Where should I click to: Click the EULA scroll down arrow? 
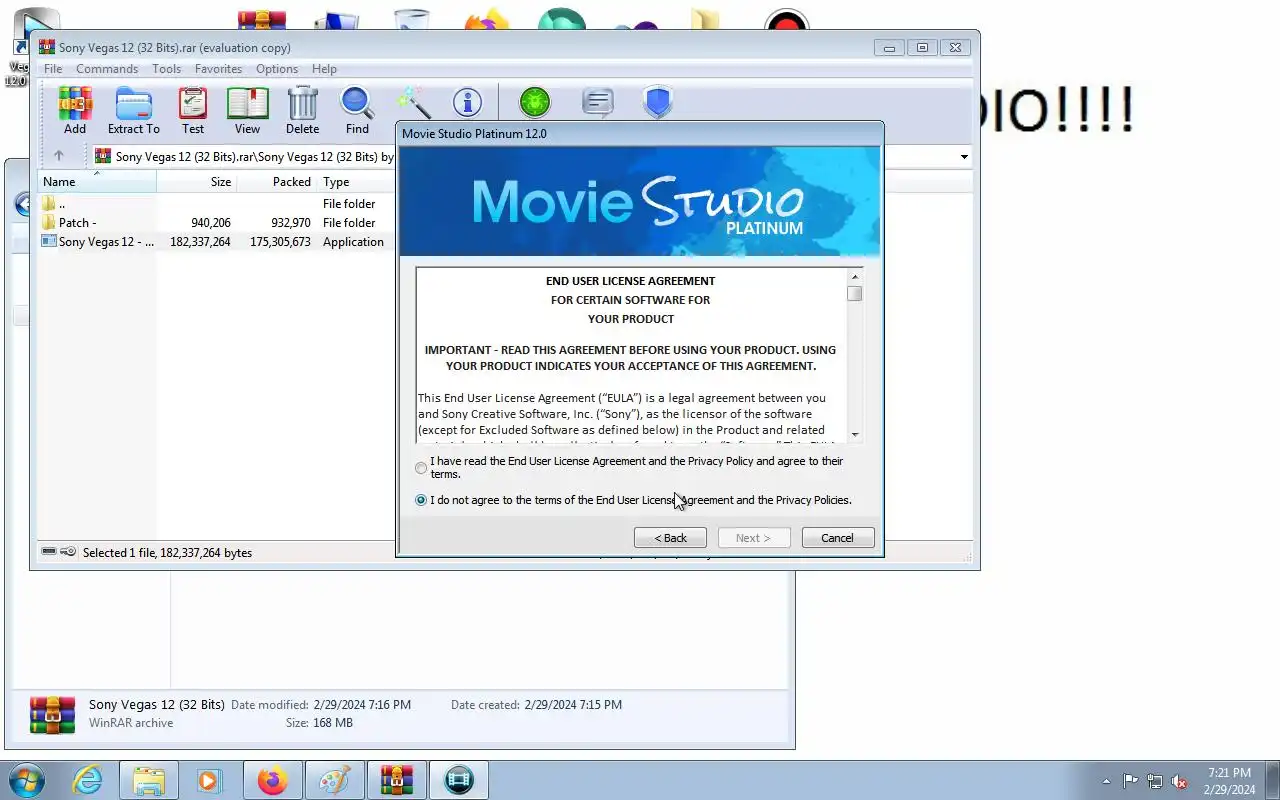pyautogui.click(x=855, y=434)
